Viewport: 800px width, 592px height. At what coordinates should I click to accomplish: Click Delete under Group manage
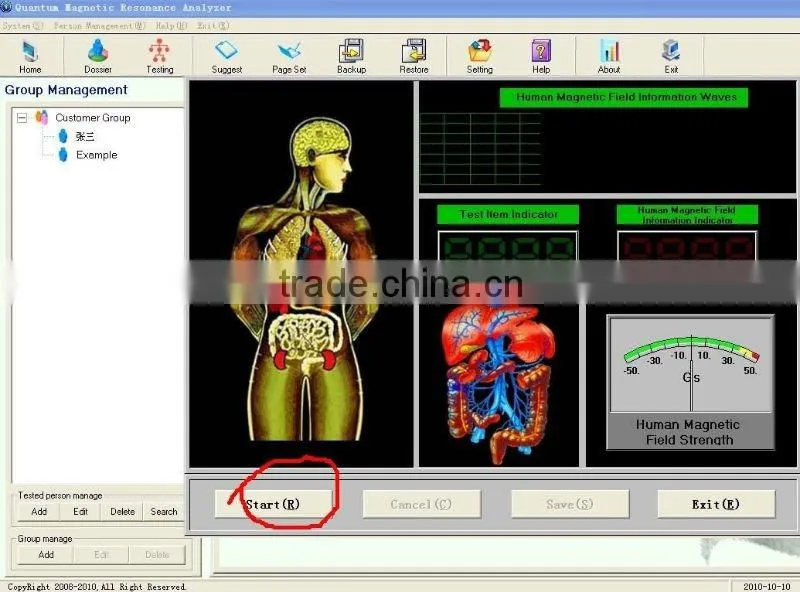click(157, 554)
